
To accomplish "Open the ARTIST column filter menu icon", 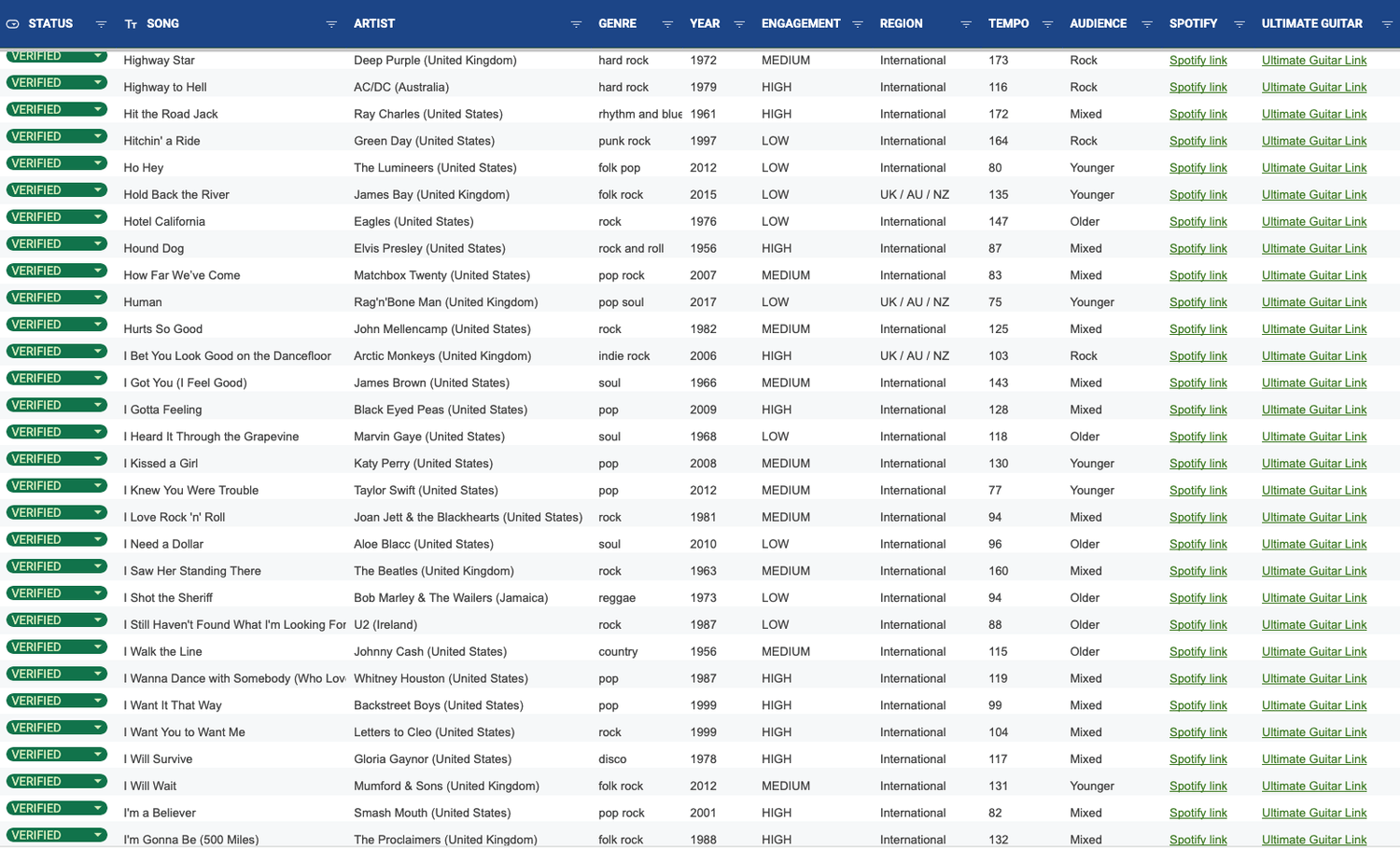I will (x=576, y=24).
